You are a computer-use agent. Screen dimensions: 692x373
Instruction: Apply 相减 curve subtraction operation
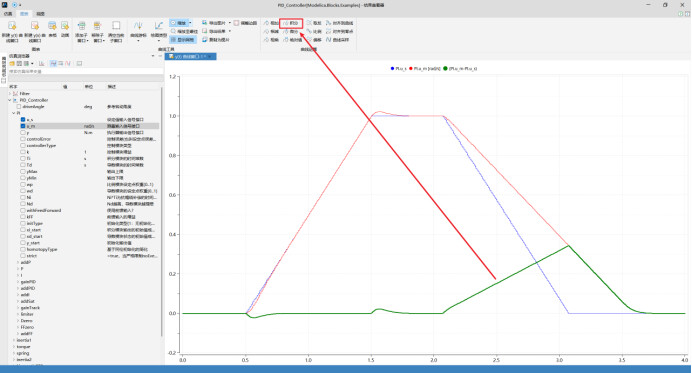click(x=271, y=31)
